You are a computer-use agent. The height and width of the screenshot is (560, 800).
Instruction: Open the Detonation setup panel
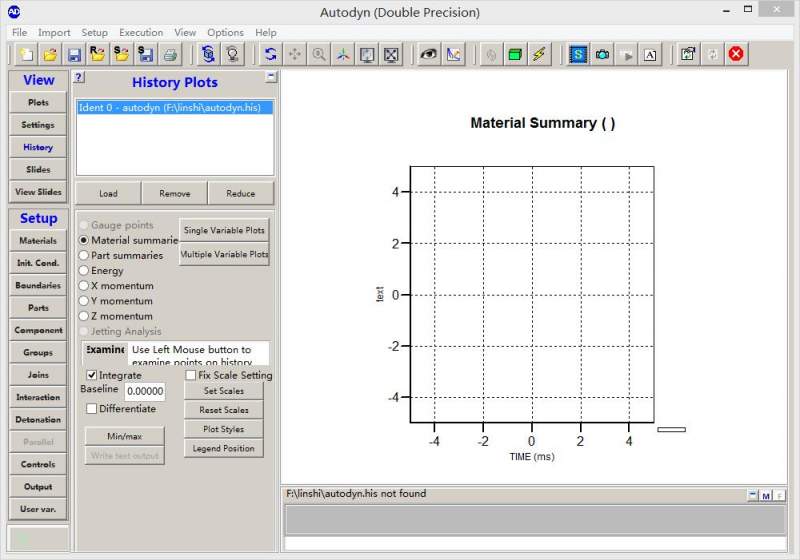[38, 420]
